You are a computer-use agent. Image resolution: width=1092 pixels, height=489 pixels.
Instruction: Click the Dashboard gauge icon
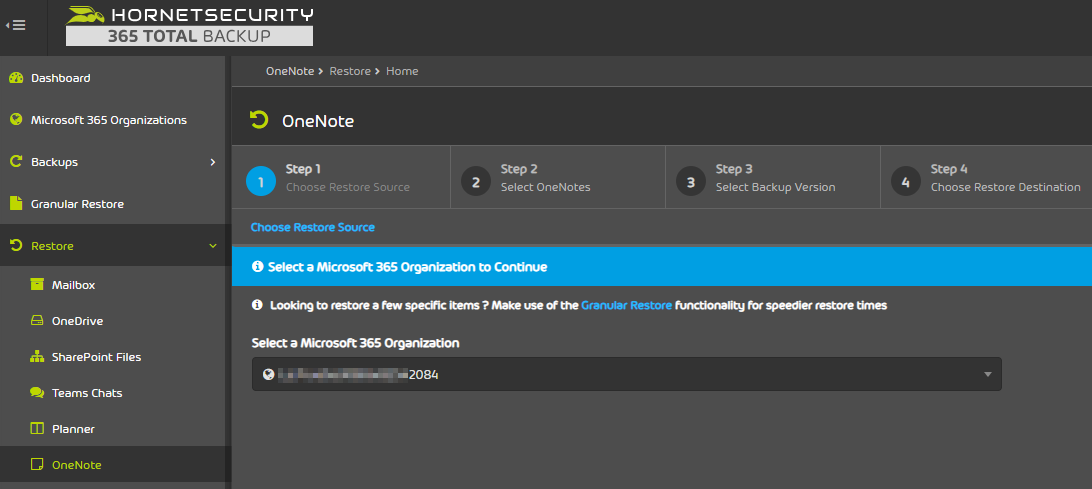pyautogui.click(x=15, y=78)
